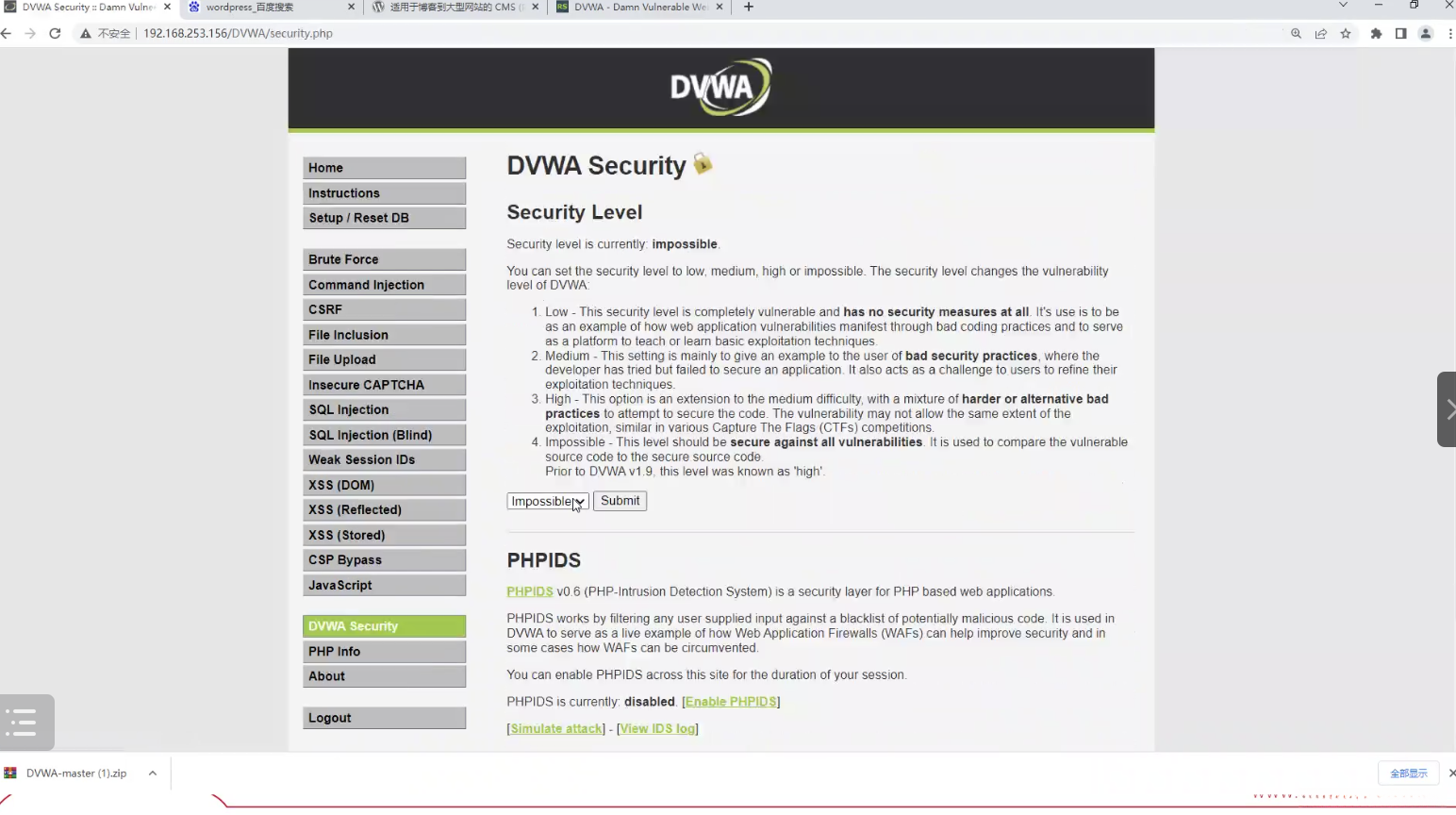
Task: Click the show all downloads button
Action: [x=1409, y=773]
